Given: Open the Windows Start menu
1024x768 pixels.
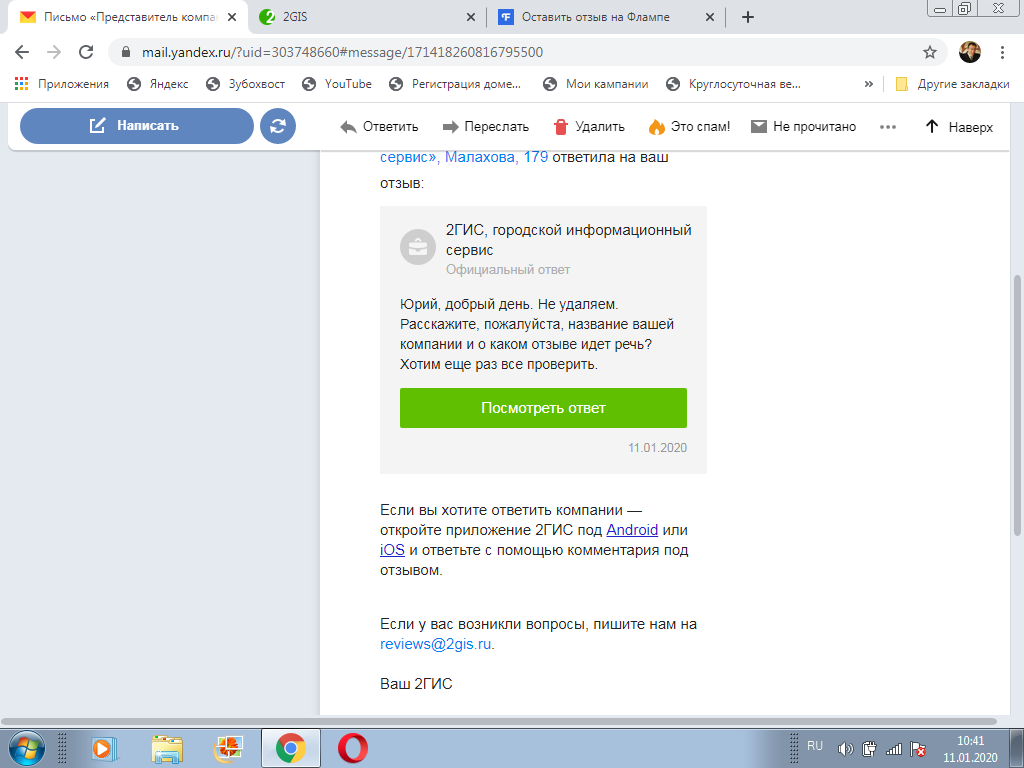Looking at the screenshot, I should [27, 748].
